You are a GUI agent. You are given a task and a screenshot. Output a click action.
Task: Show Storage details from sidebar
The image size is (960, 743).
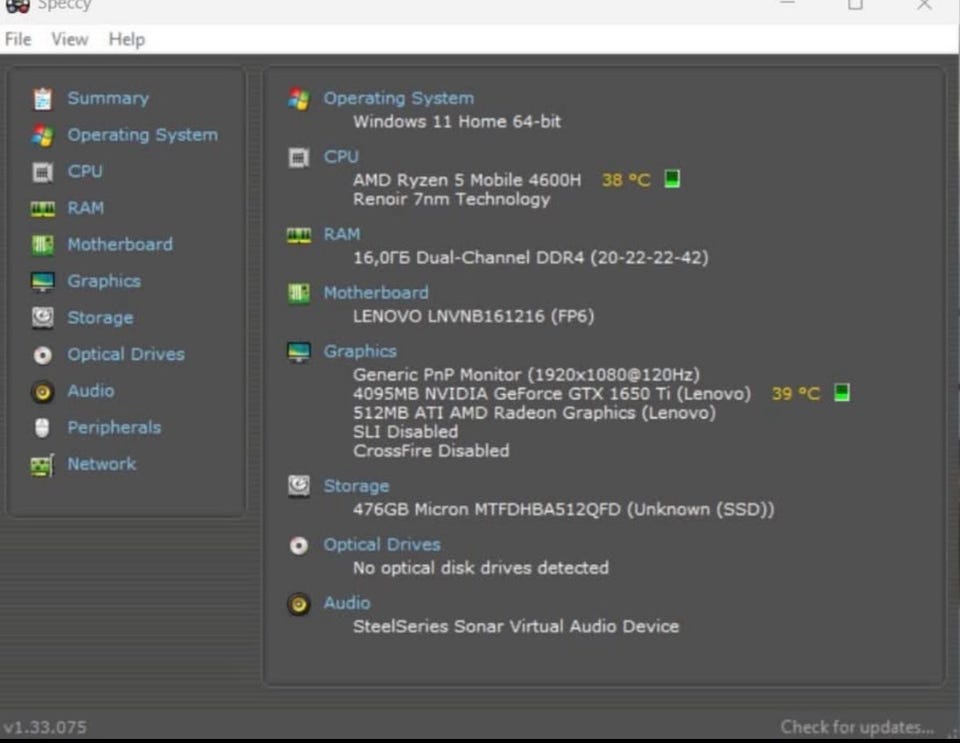point(100,318)
